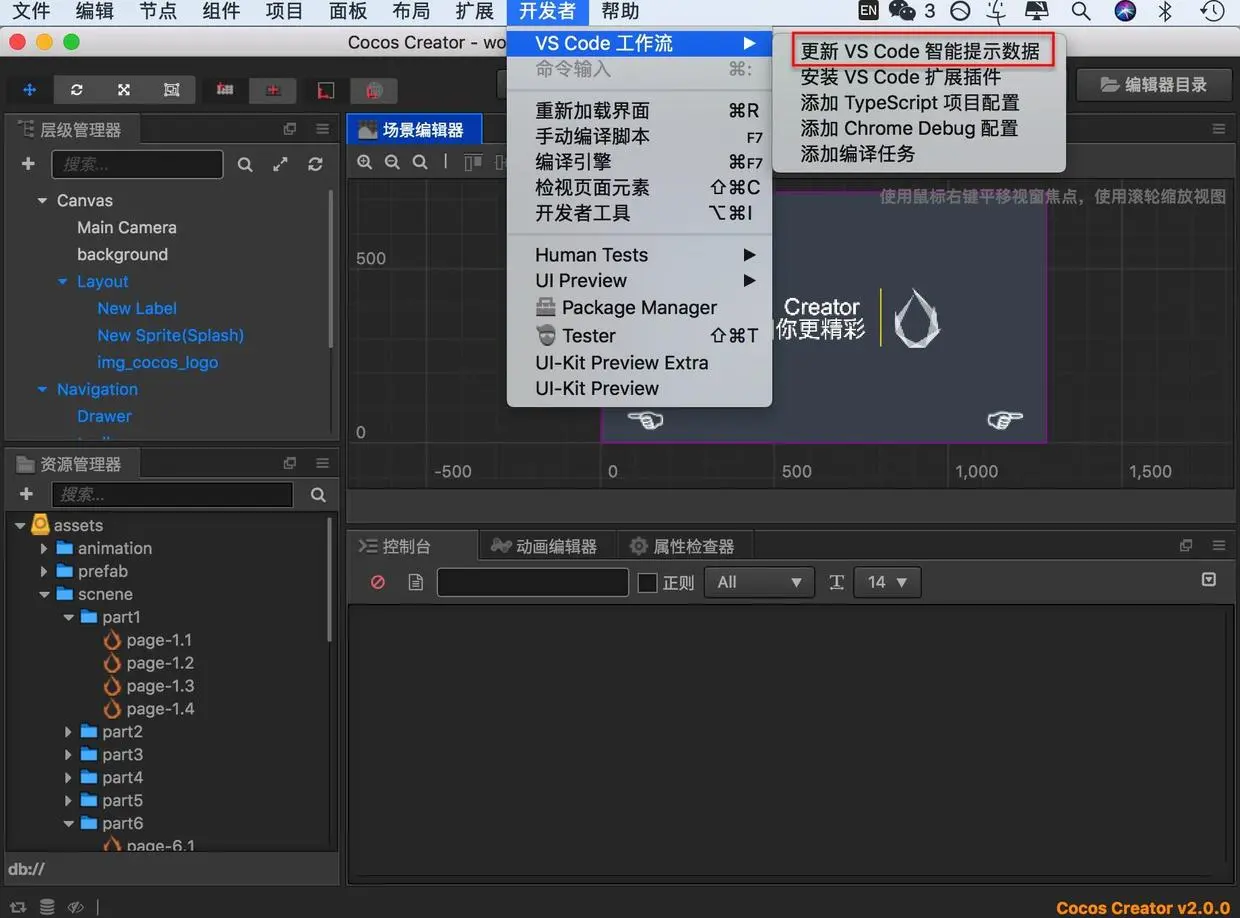Select the Scale transform tool
This screenshot has width=1240, height=918.
[122, 89]
